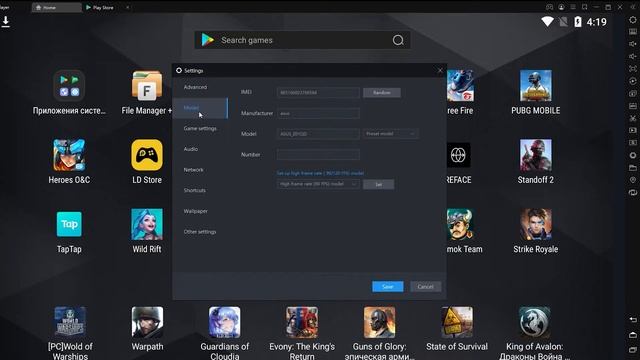Launch Guardians of Cloudia app icon
Viewport: 640px width, 360px height.
point(224,322)
